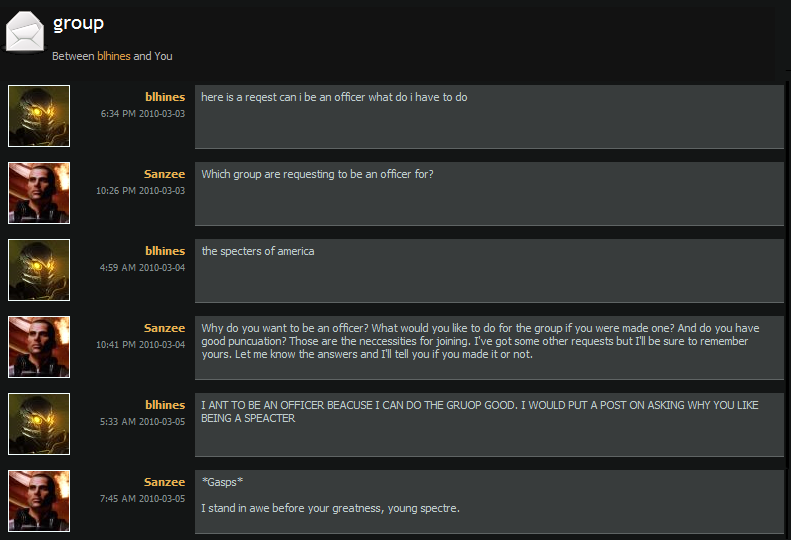Open blhines username on the 6:34 PM message
The height and width of the screenshot is (540, 791).
coord(165,97)
